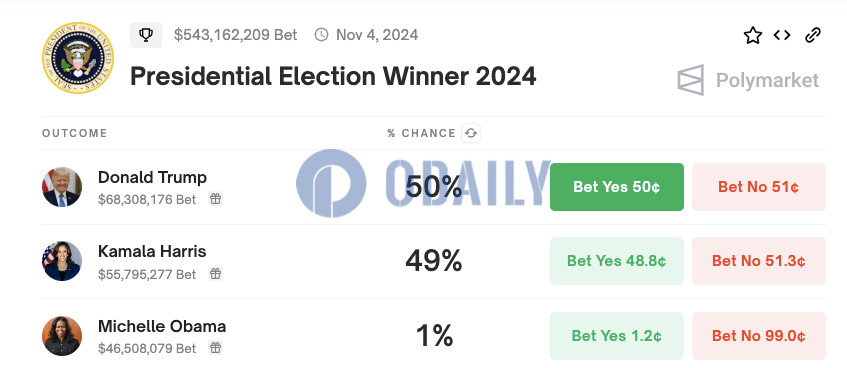This screenshot has height=368, width=847.
Task: Click the star favorite icon
Action: [x=752, y=36]
